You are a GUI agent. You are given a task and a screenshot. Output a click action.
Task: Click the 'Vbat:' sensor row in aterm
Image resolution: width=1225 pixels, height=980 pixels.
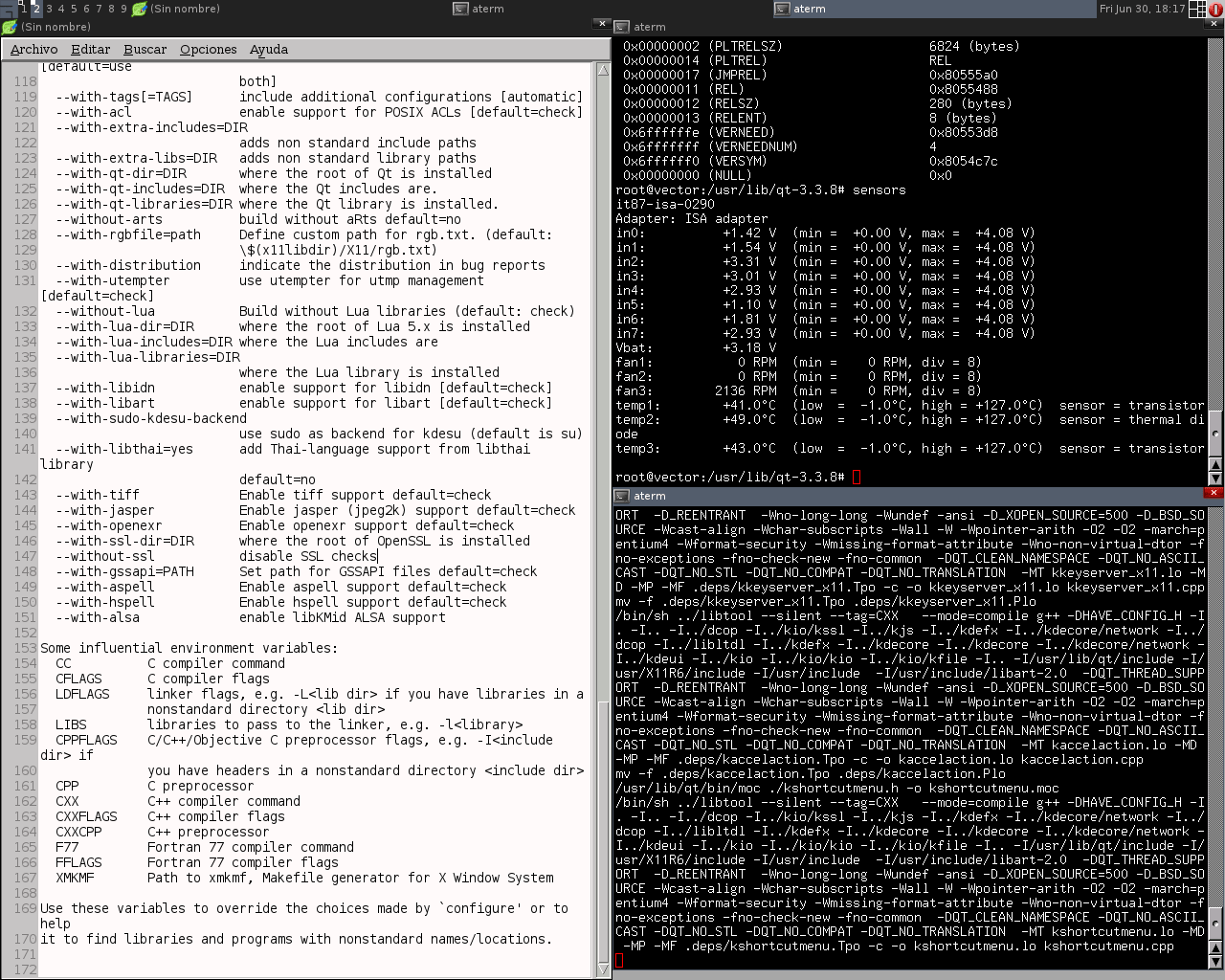click(697, 347)
